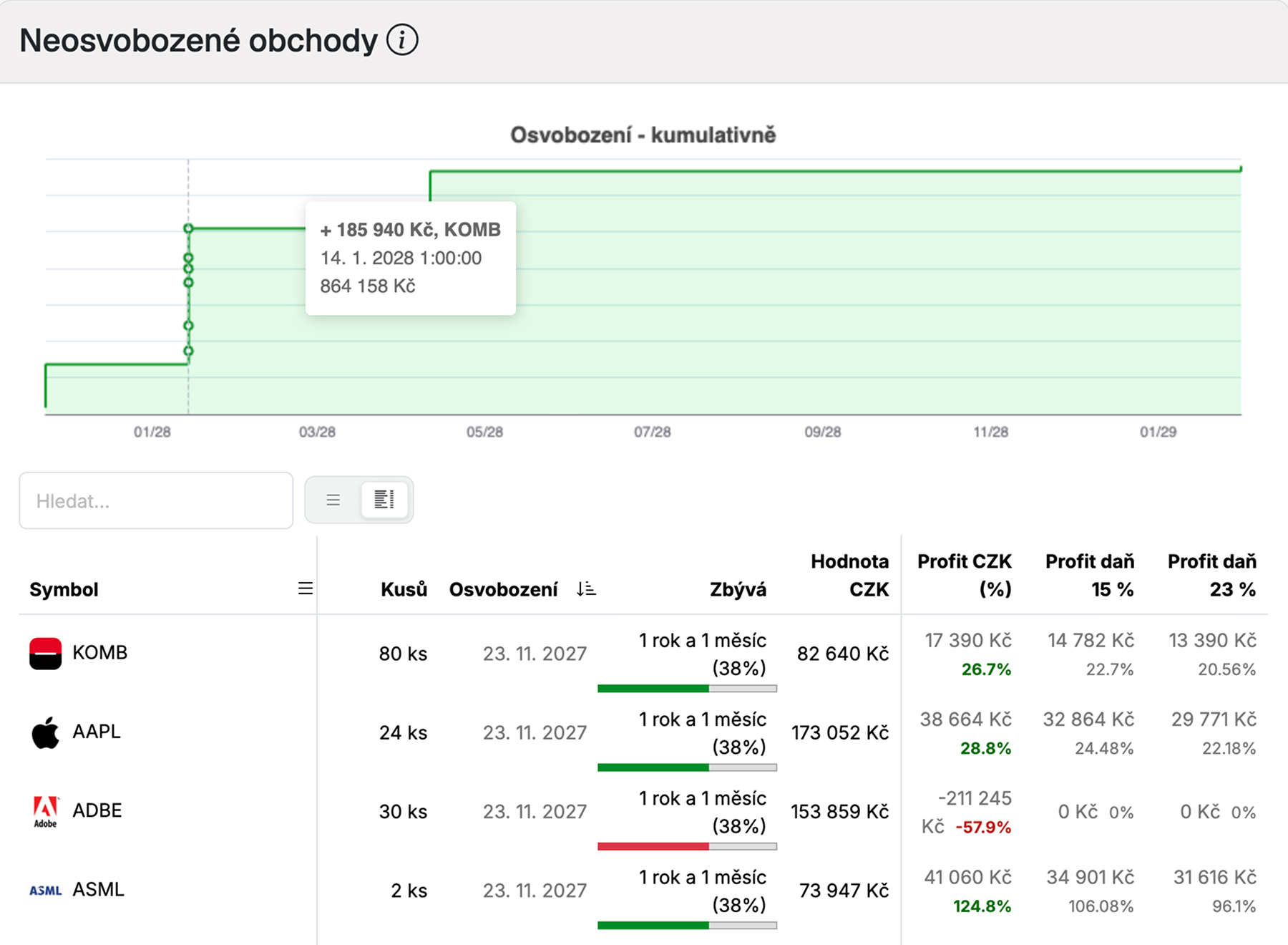Click the 173 052 Kč value cell
This screenshot has height=945, width=1288.
[x=840, y=732]
